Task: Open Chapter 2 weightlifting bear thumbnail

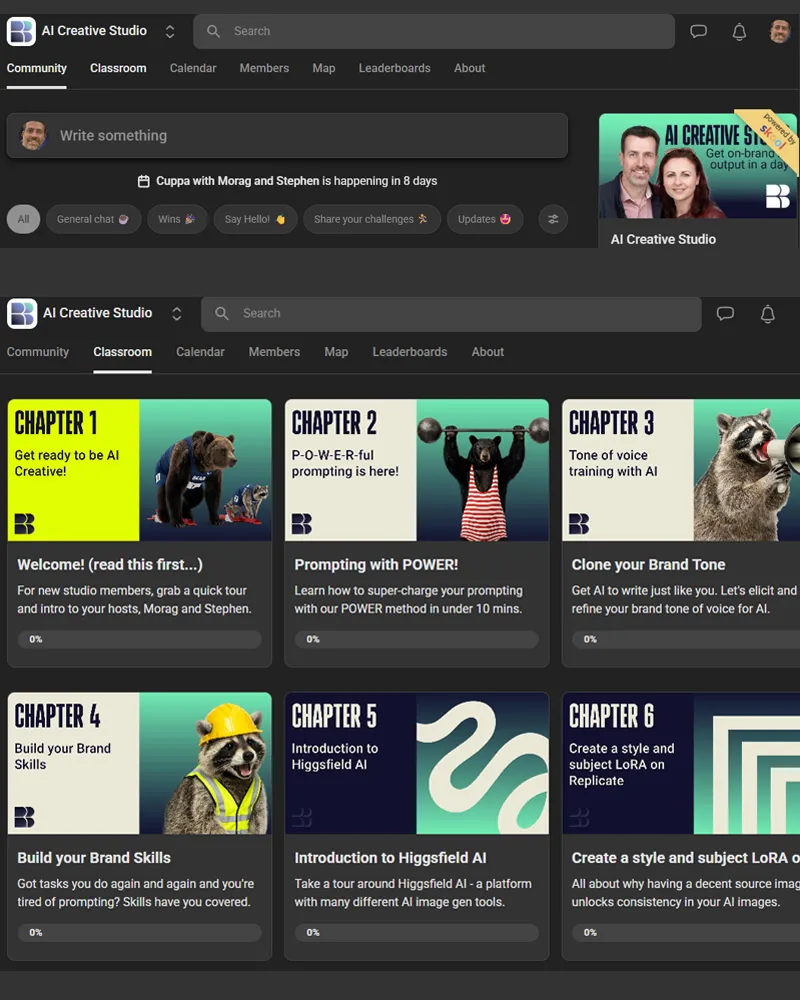Action: [x=417, y=470]
